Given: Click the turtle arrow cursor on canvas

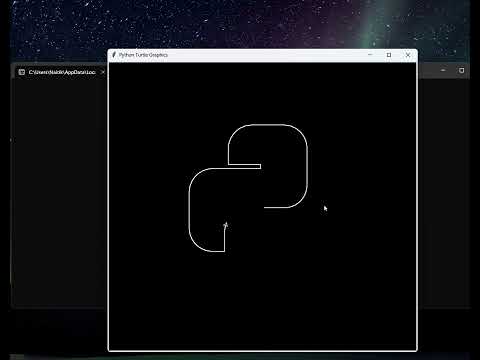Looking at the screenshot, I should point(226,226).
